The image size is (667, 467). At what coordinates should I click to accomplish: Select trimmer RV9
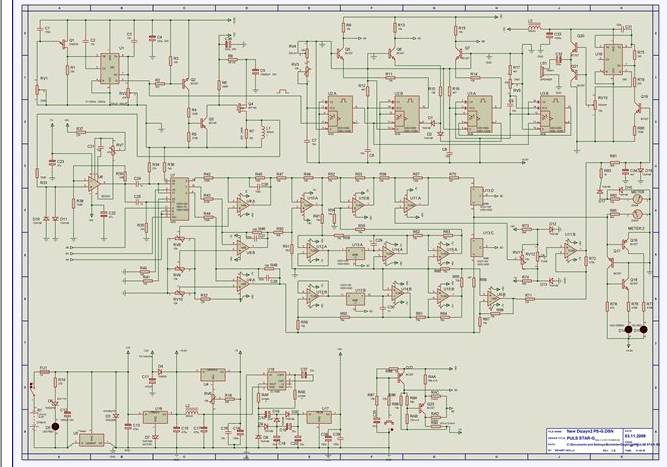click(x=180, y=269)
